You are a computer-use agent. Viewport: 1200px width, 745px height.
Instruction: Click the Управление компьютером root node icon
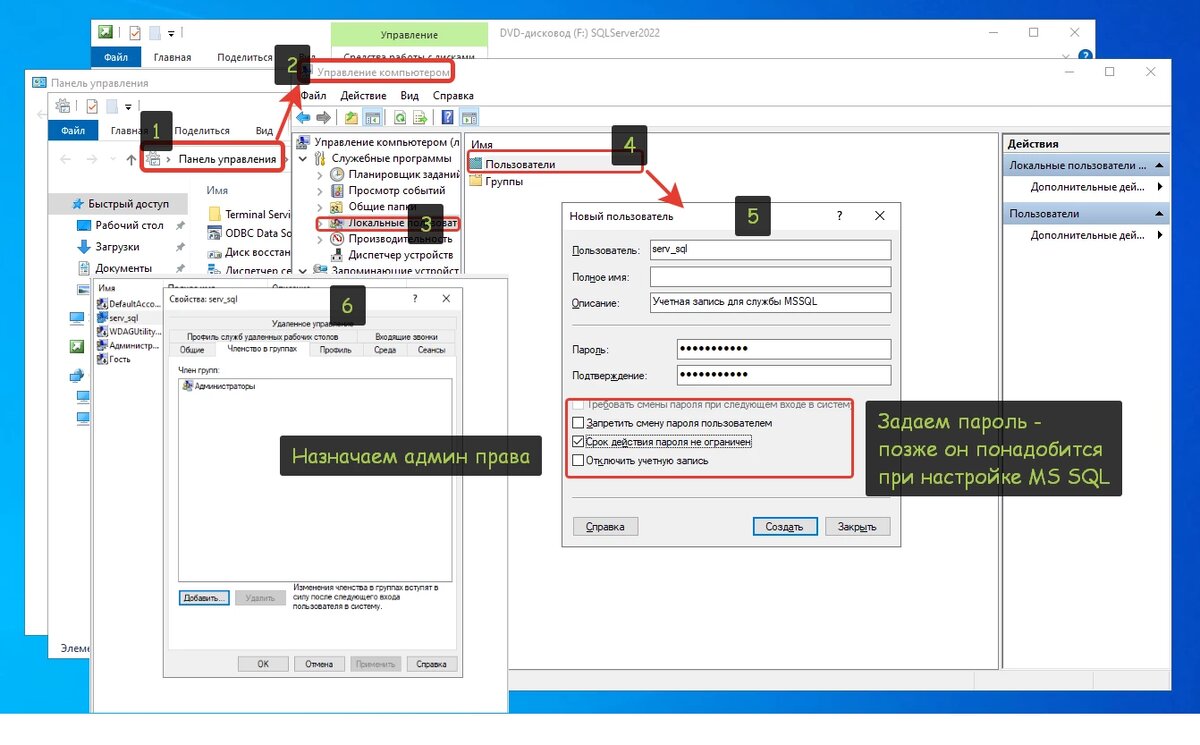(305, 142)
